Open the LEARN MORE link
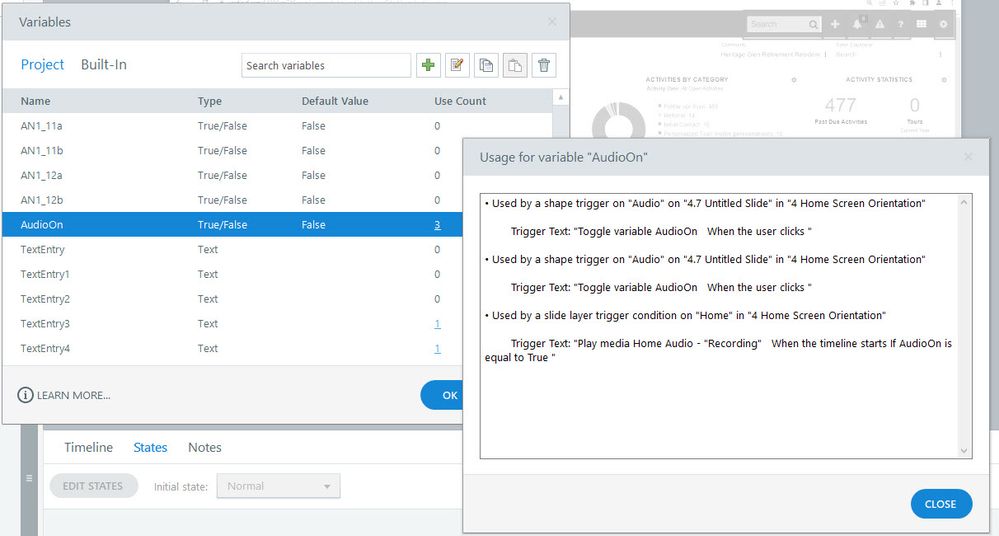 click(x=73, y=395)
